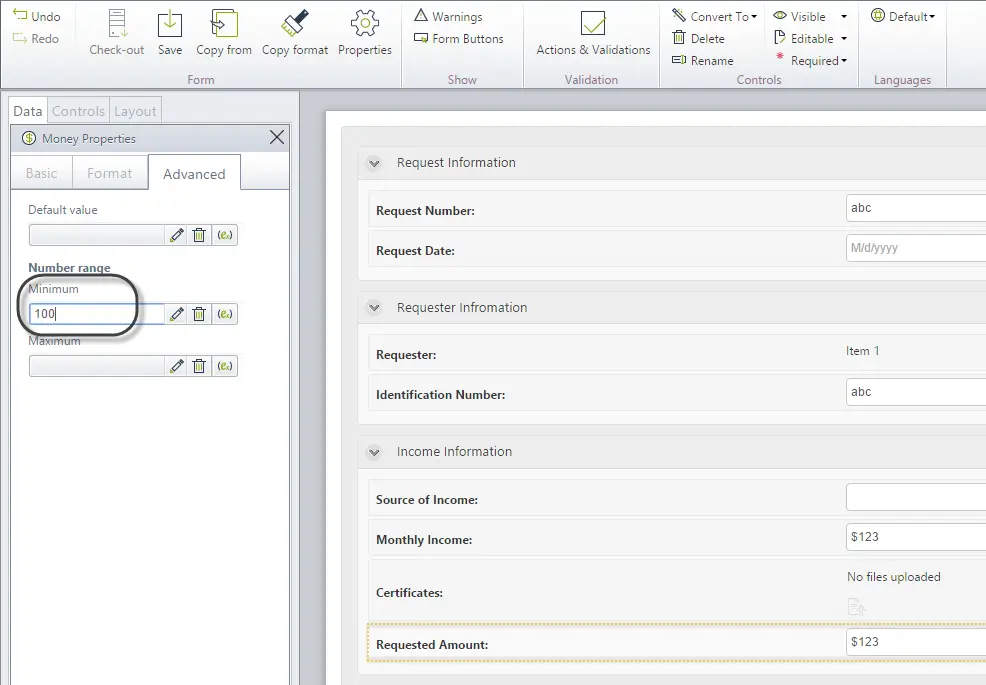Screen dimensions: 986x685
Task: Collapse the Request Information section
Action: [374, 163]
